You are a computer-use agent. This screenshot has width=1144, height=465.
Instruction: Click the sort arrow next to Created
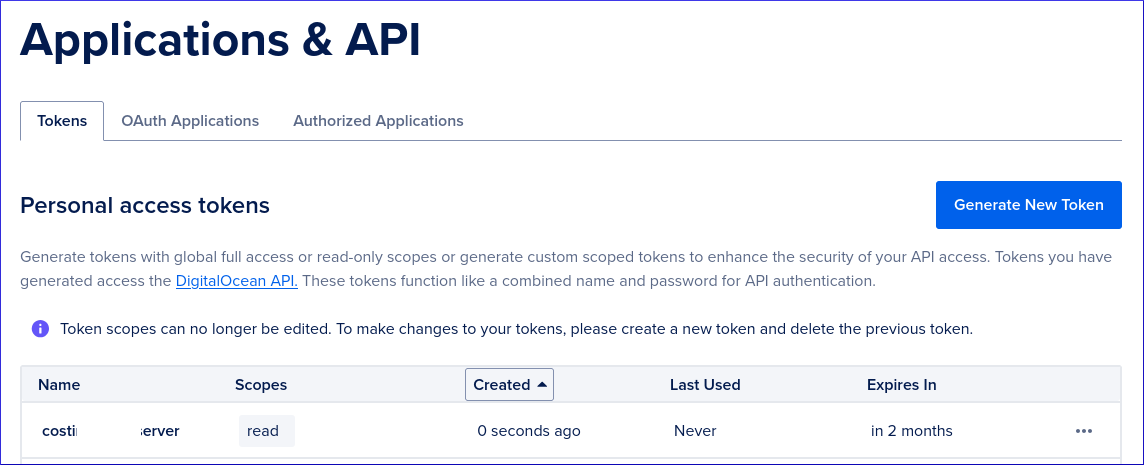[541, 385]
